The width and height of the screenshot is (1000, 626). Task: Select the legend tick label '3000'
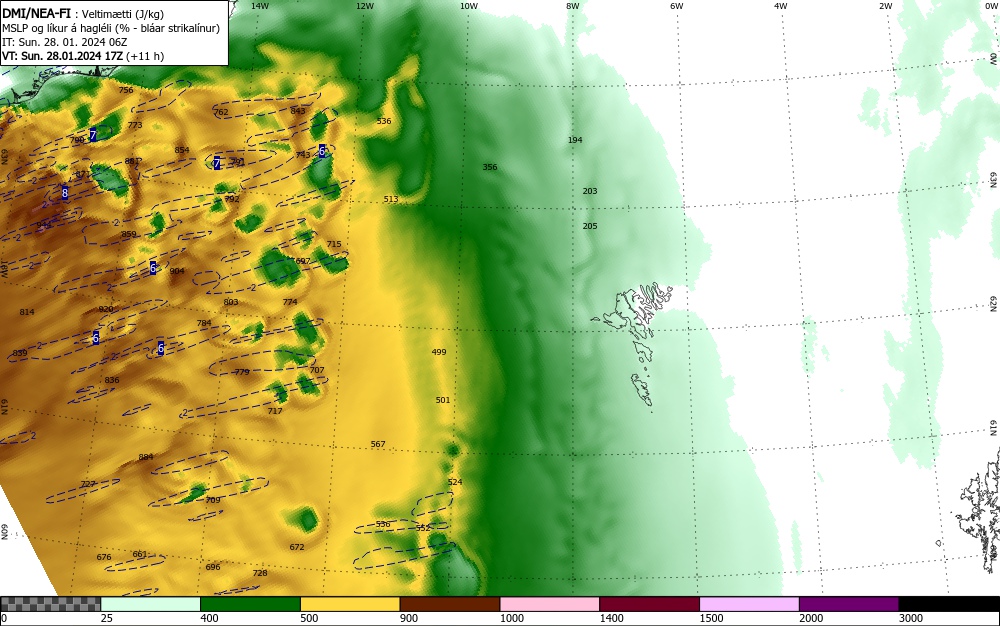911,618
